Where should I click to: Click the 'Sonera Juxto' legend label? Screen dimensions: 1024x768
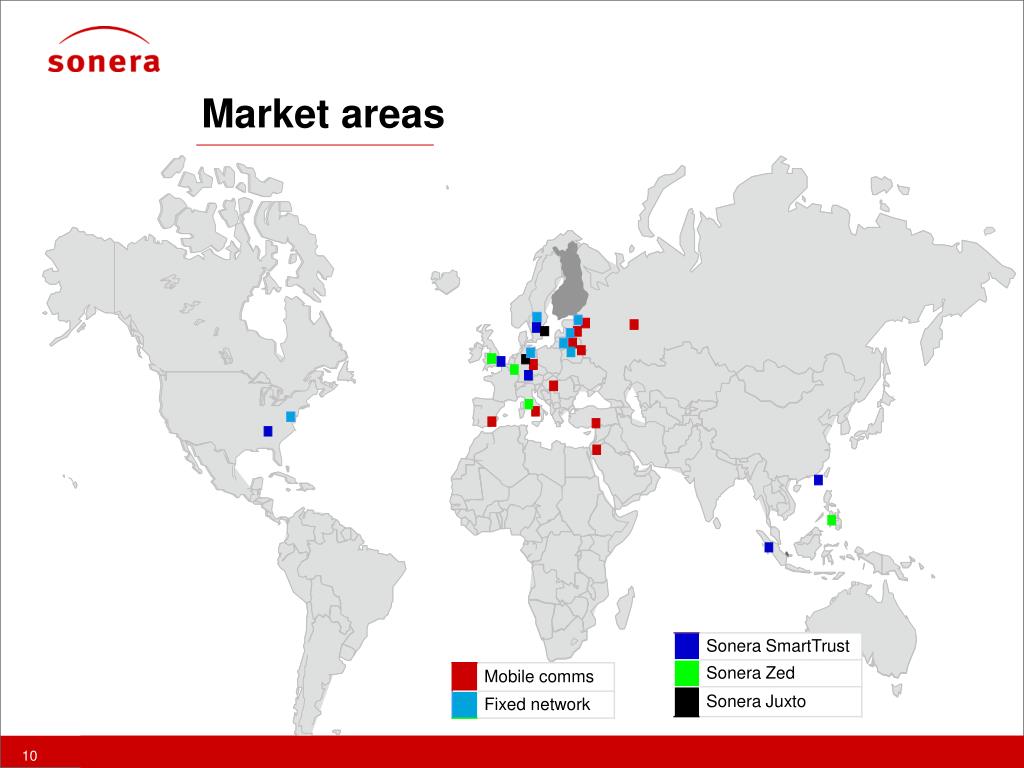pyautogui.click(x=756, y=701)
